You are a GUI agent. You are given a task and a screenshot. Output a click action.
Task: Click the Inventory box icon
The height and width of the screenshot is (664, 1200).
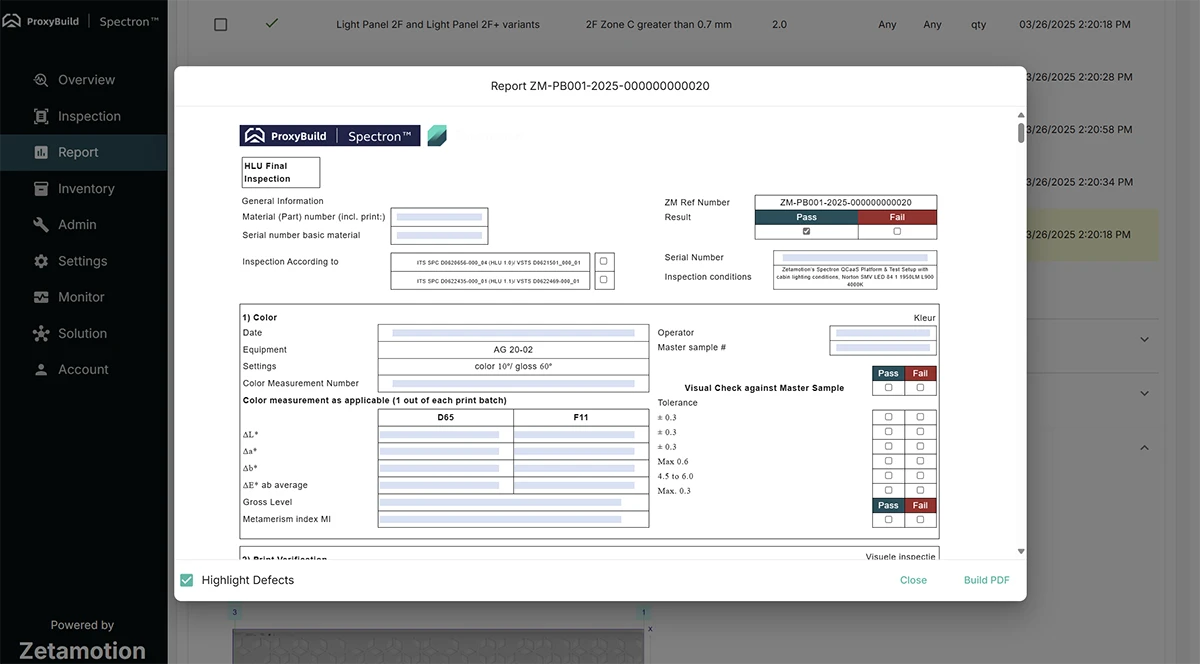(41, 189)
